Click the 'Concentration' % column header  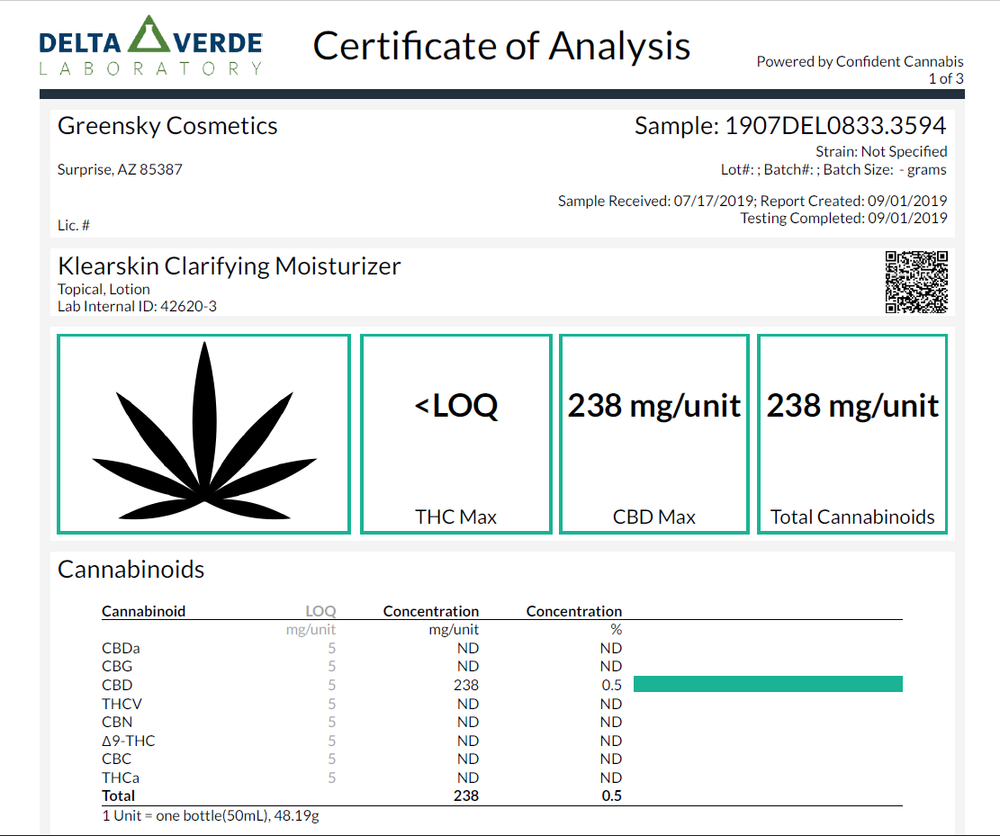pos(574,611)
